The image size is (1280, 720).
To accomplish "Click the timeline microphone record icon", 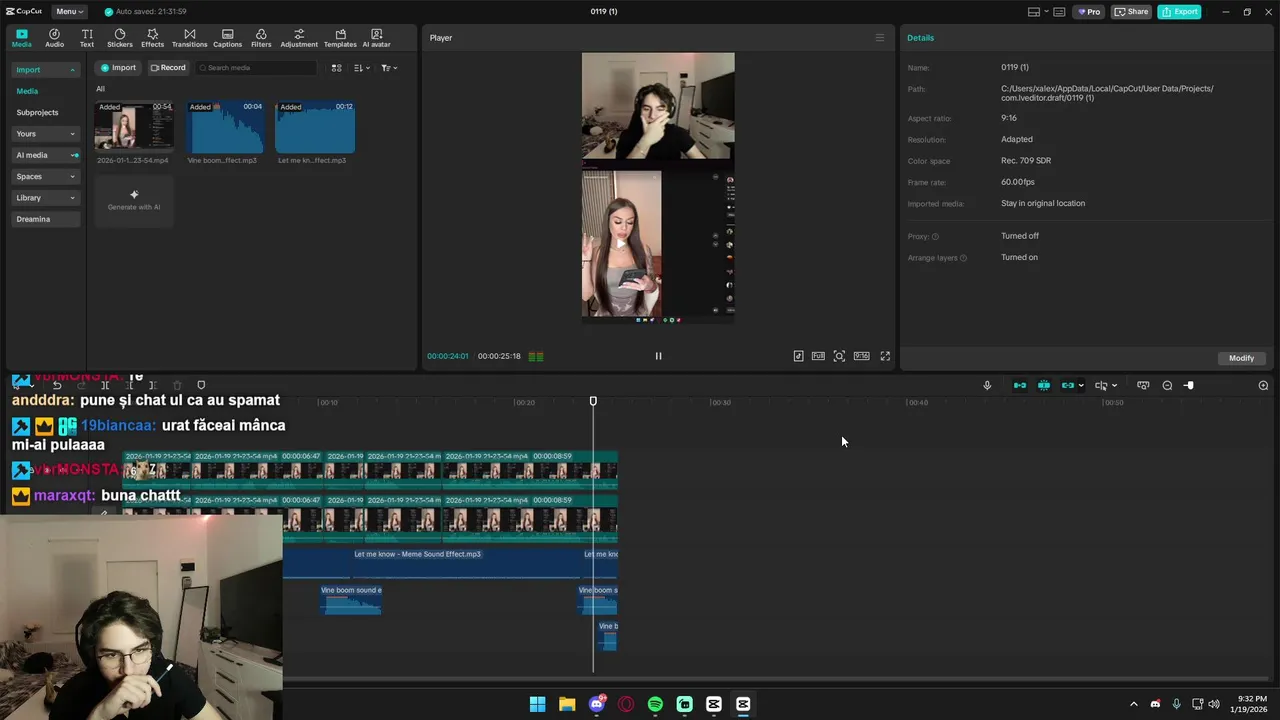I will coord(987,386).
